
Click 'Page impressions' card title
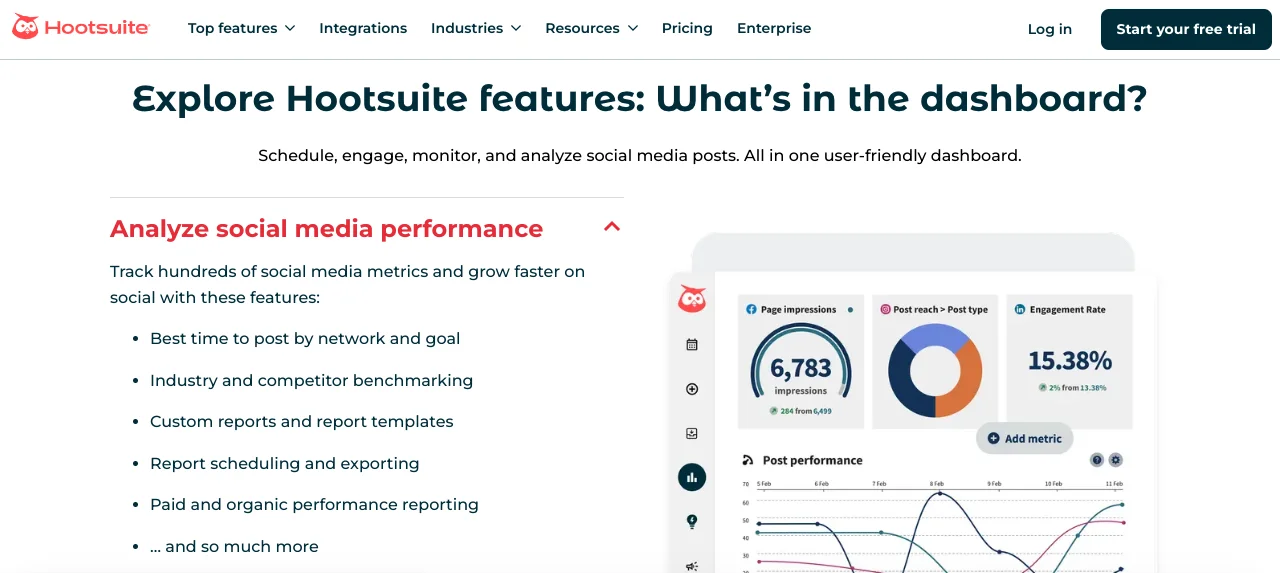(798, 310)
